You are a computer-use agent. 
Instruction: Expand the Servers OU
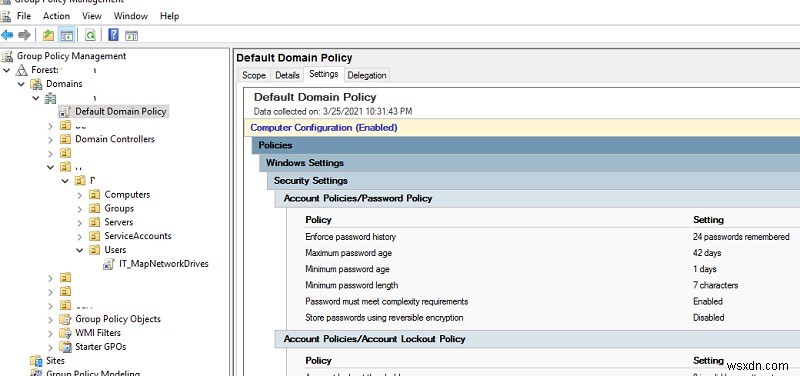point(80,222)
